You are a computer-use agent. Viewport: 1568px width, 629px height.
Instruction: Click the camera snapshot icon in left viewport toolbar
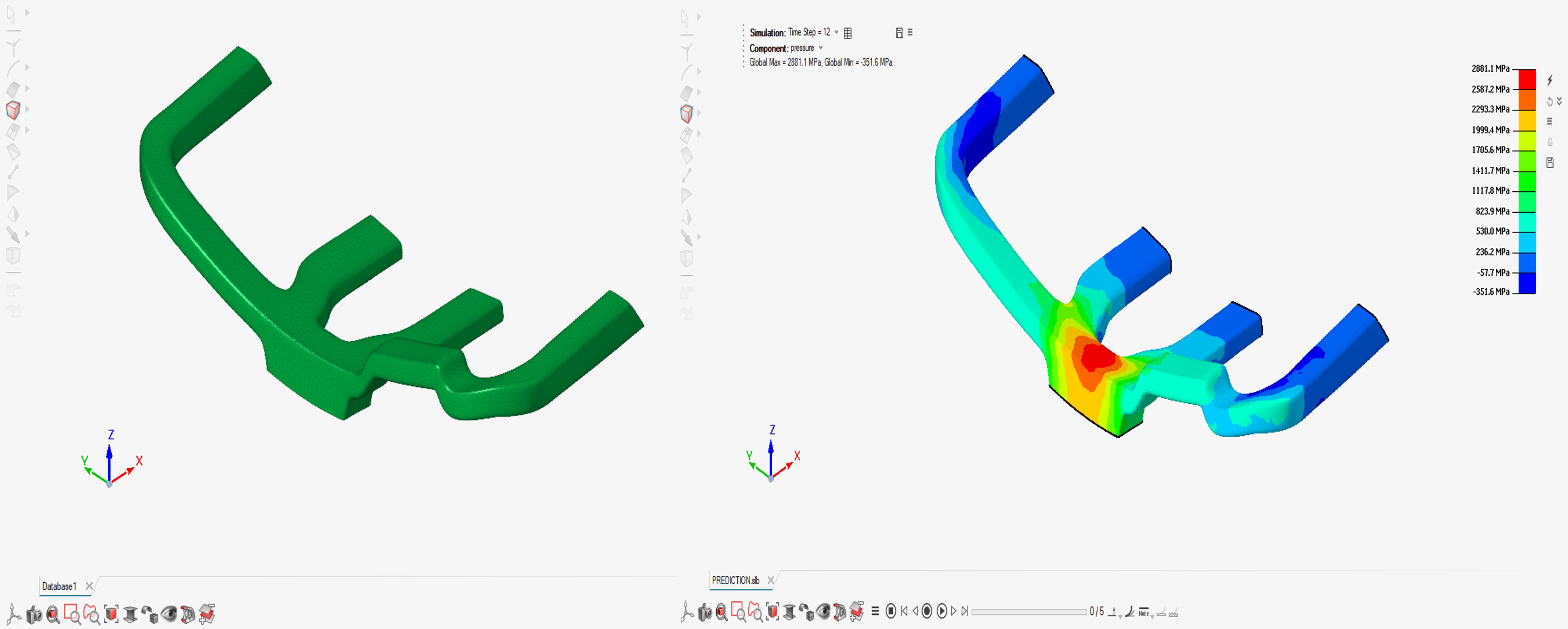(34, 614)
